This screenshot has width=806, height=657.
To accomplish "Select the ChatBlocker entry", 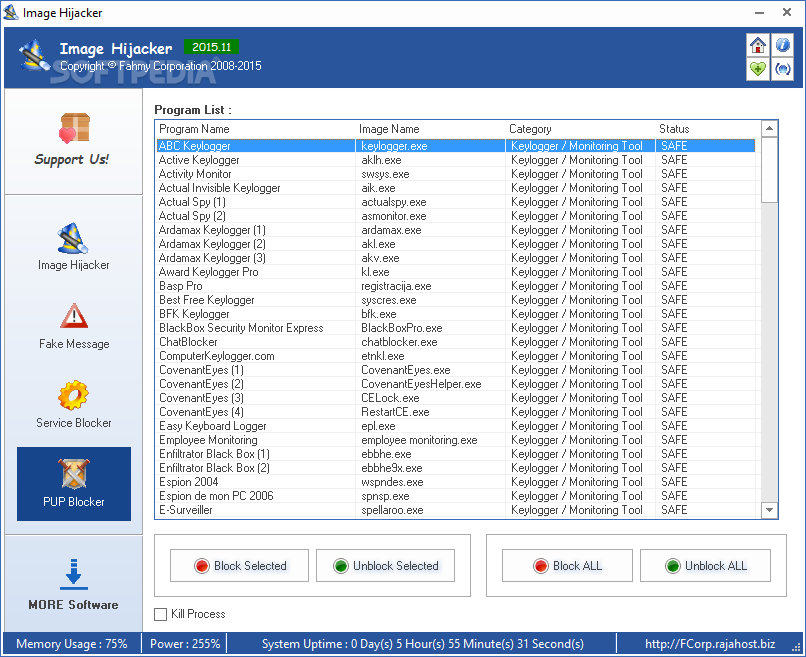I will [x=456, y=342].
